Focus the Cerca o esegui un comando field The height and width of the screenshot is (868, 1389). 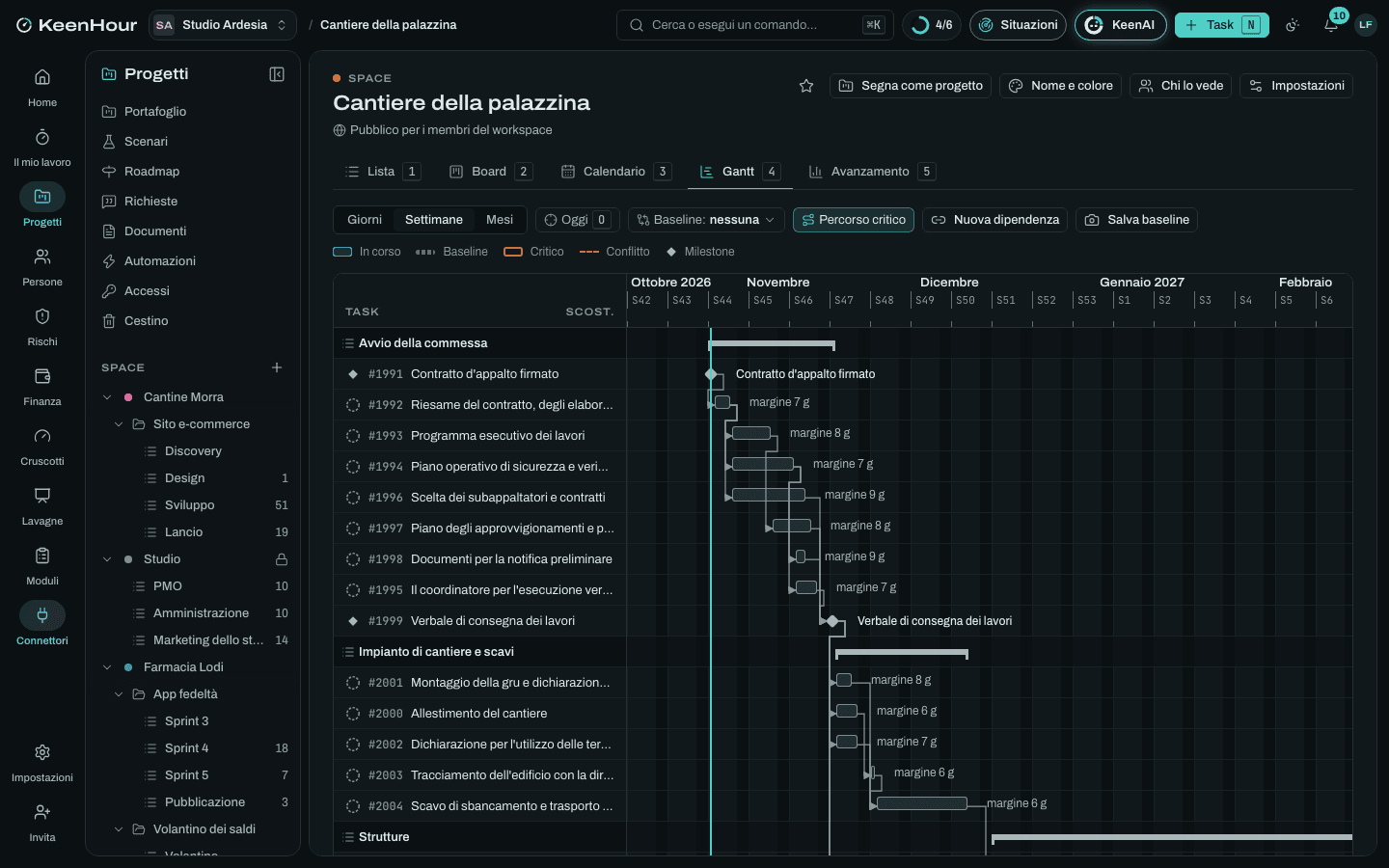coord(754,25)
